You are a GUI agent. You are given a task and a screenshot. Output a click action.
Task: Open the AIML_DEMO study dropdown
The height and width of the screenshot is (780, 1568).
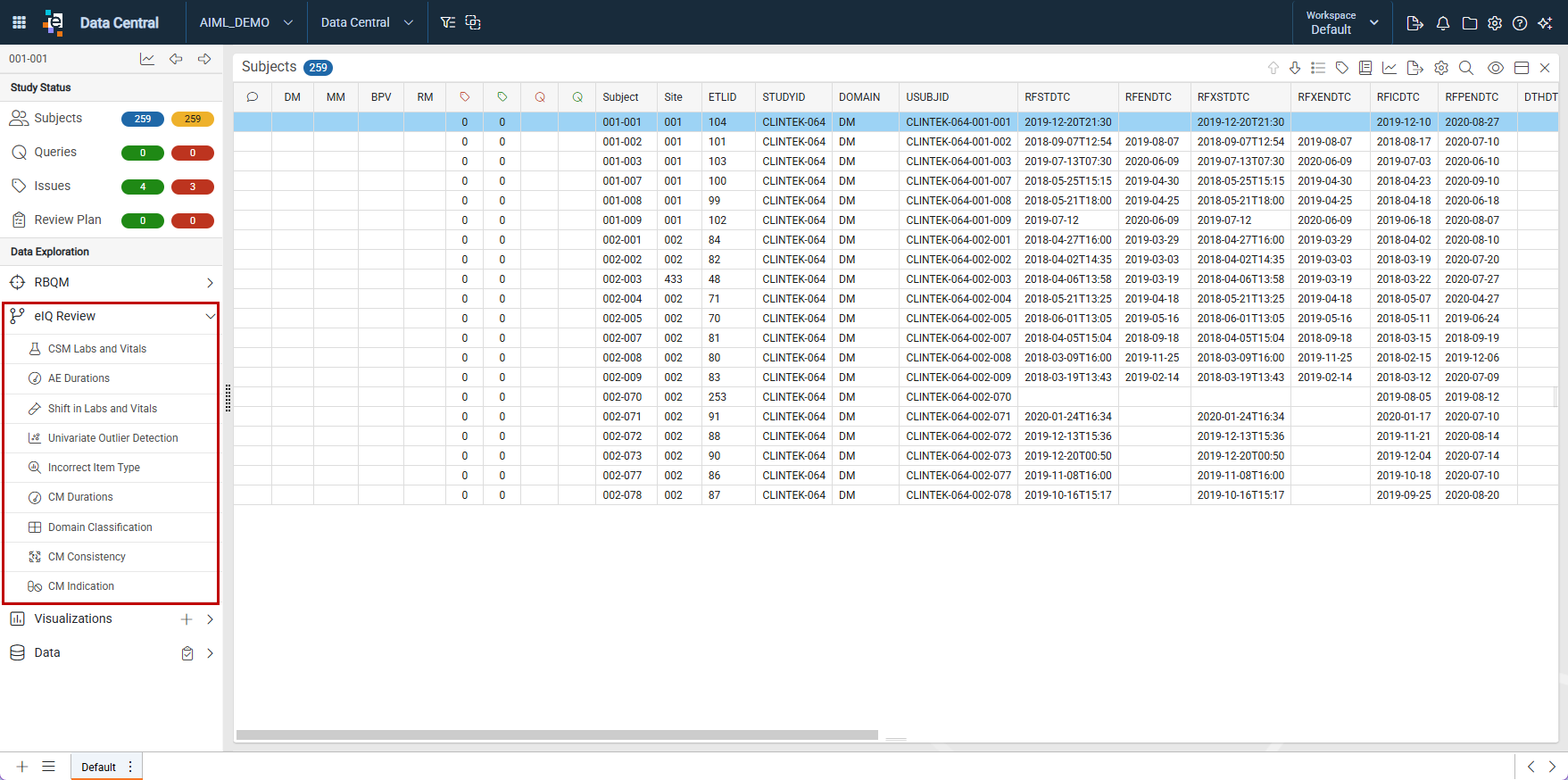tap(245, 22)
